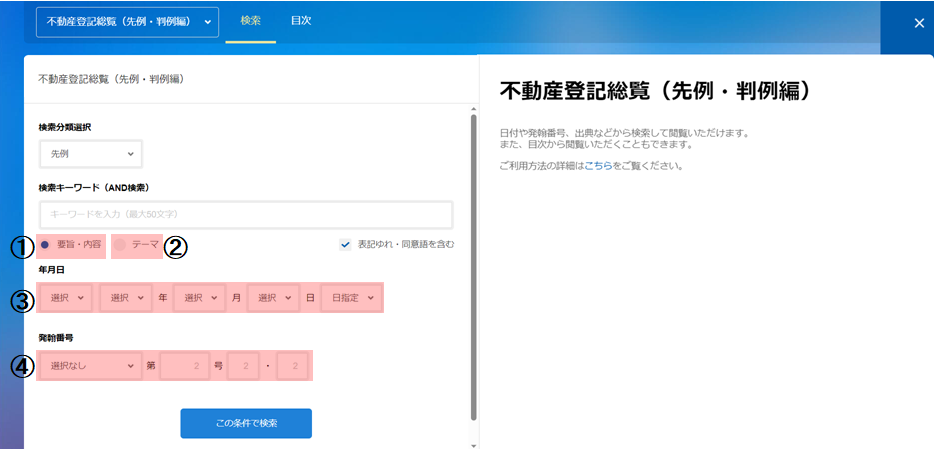Select the 要旨・内容 radio button
Image resolution: width=934 pixels, height=450 pixels.
pyautogui.click(x=45, y=244)
